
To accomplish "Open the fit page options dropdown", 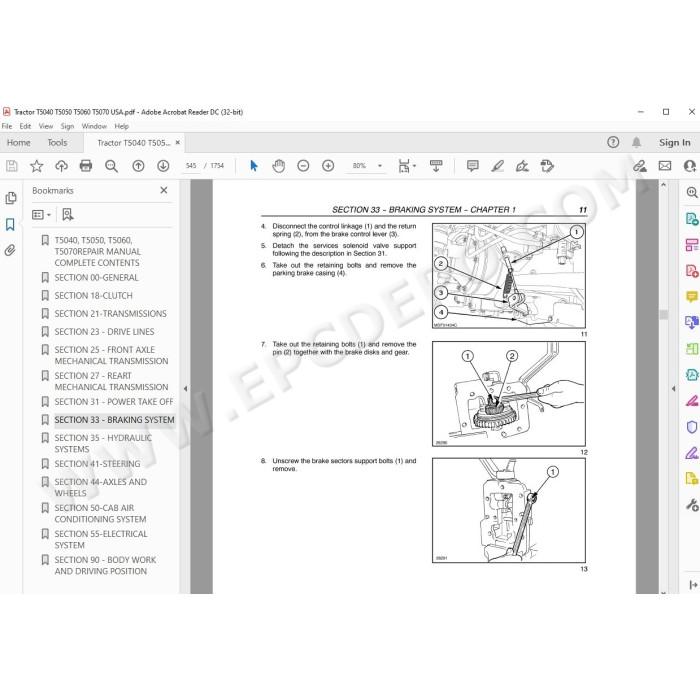I will pos(407,166).
